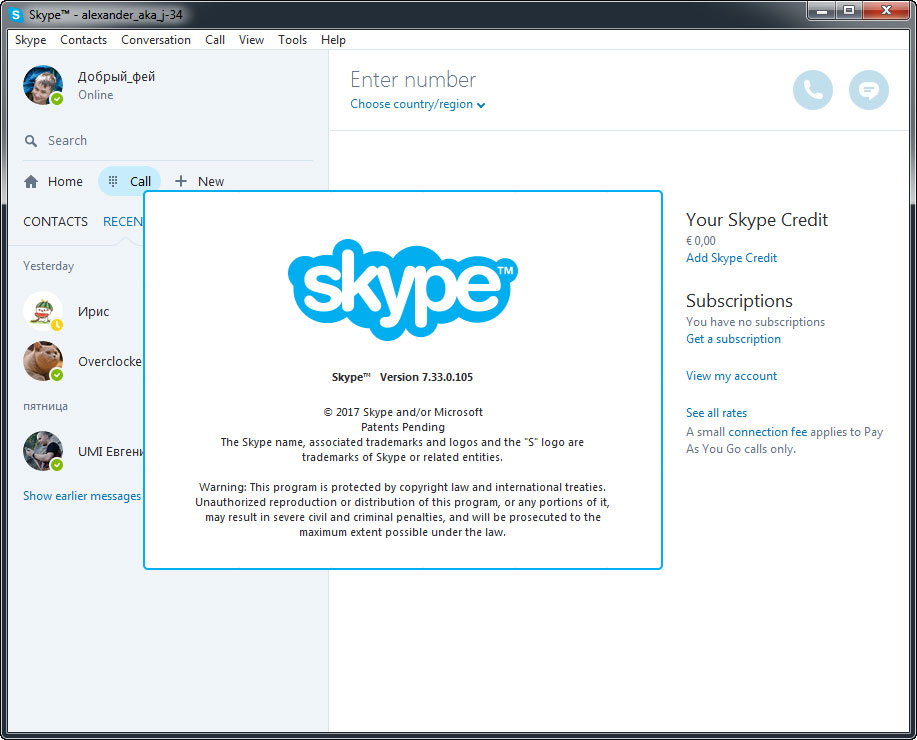Open View my account link
This screenshot has width=917, height=740.
[732, 376]
